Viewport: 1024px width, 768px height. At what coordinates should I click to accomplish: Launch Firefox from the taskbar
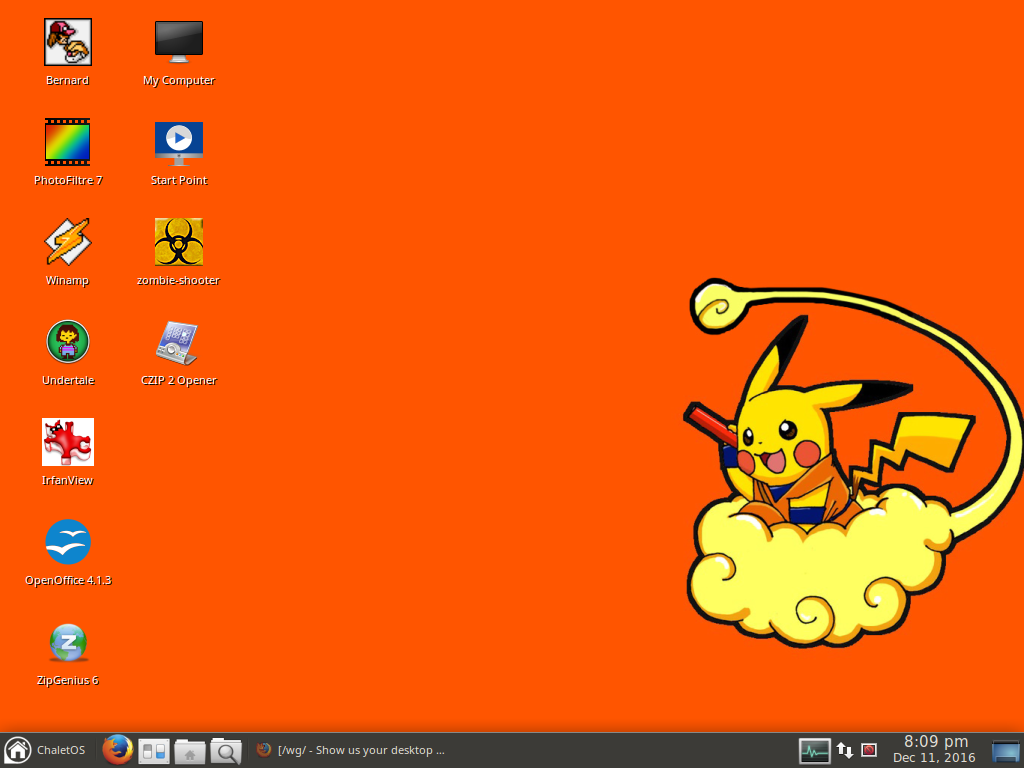click(x=118, y=750)
